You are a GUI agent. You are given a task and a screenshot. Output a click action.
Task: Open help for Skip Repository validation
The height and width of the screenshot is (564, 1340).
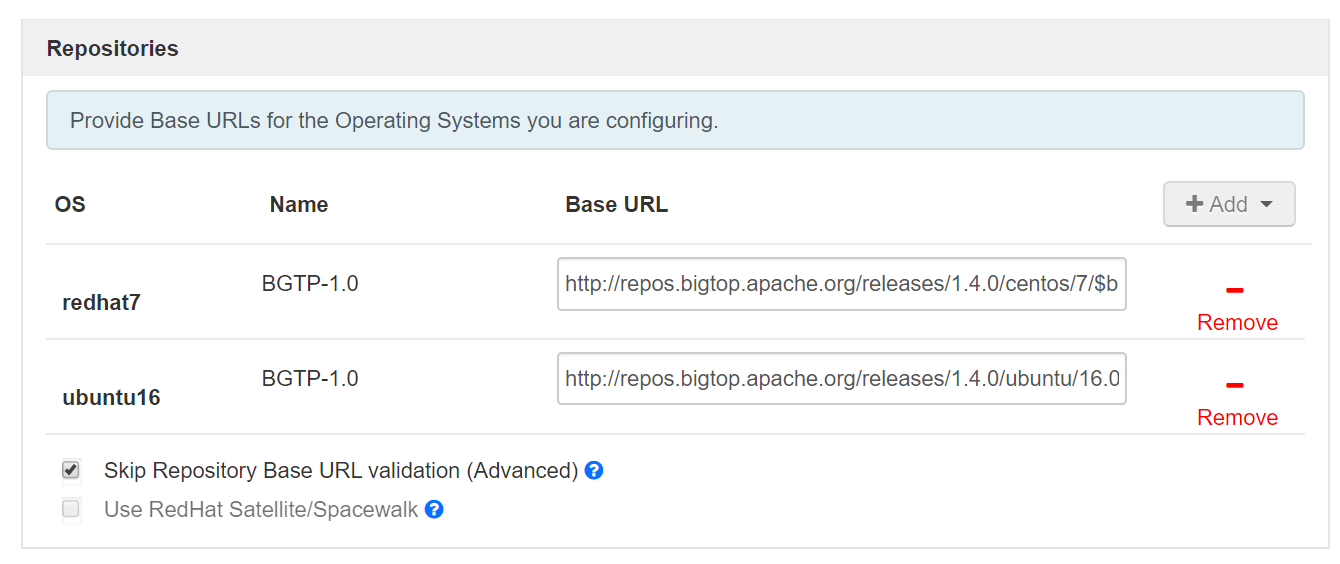[x=594, y=470]
